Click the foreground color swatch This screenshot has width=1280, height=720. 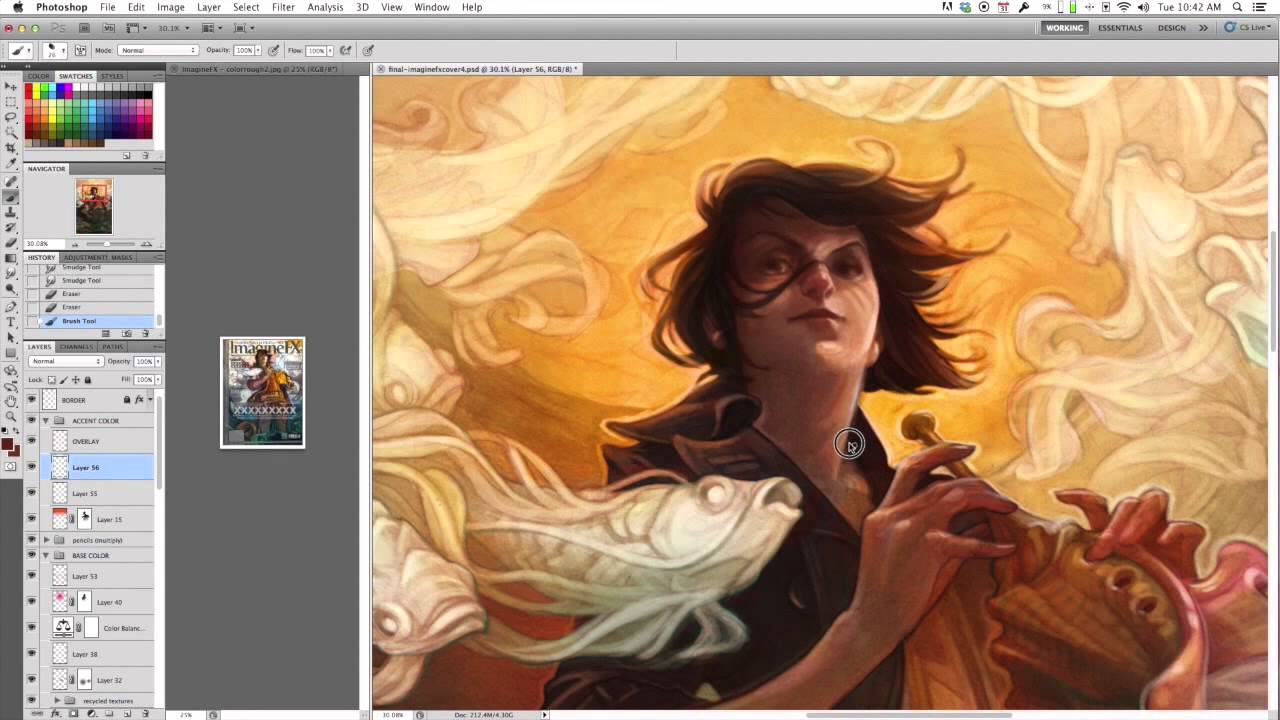pos(7,444)
